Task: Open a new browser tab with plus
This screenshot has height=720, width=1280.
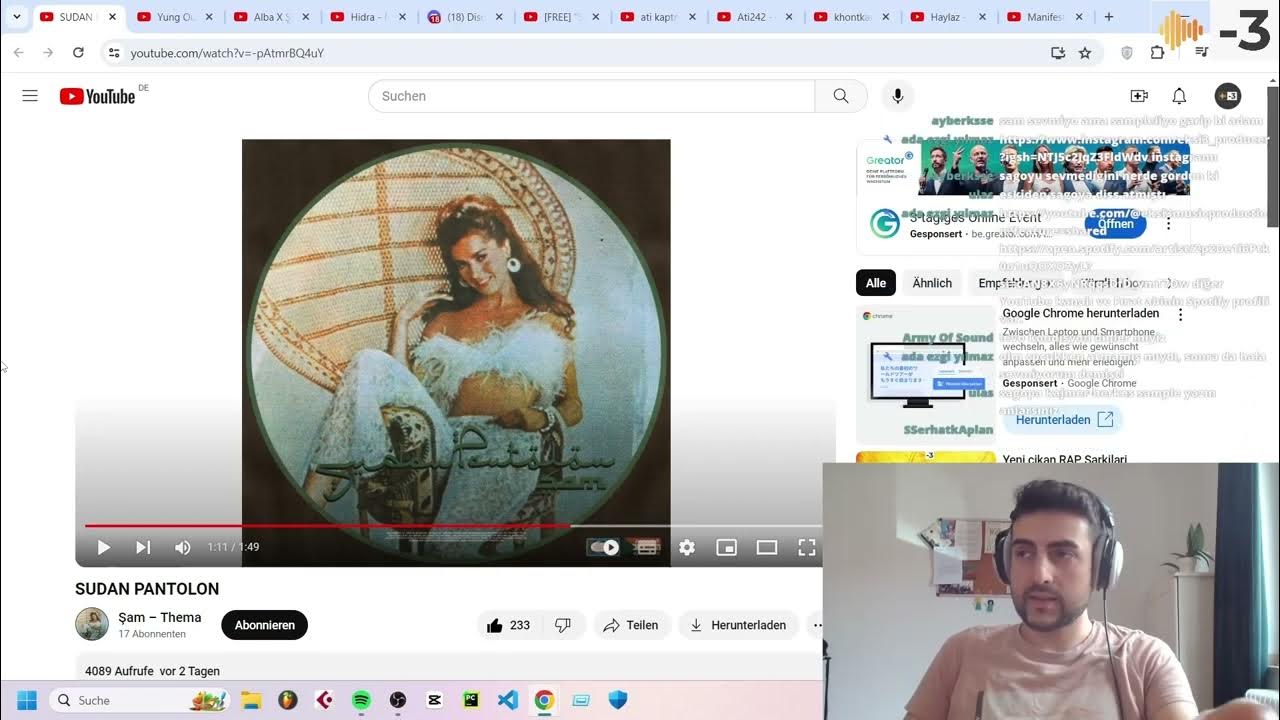Action: pyautogui.click(x=1108, y=17)
